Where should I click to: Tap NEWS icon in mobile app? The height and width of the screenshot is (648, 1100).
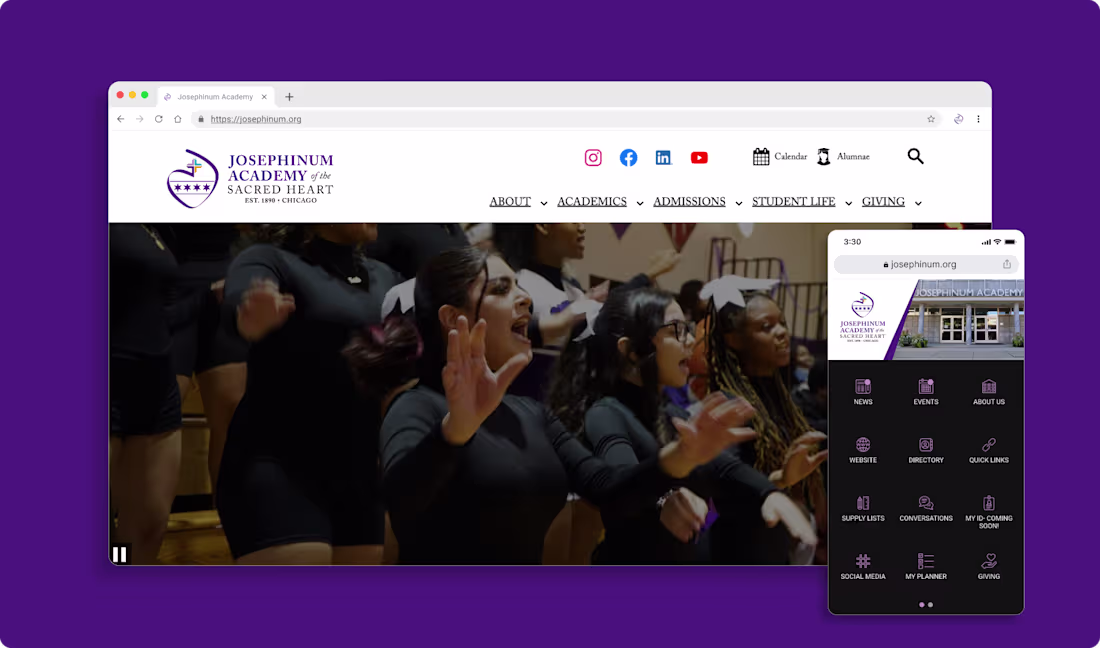(x=863, y=386)
